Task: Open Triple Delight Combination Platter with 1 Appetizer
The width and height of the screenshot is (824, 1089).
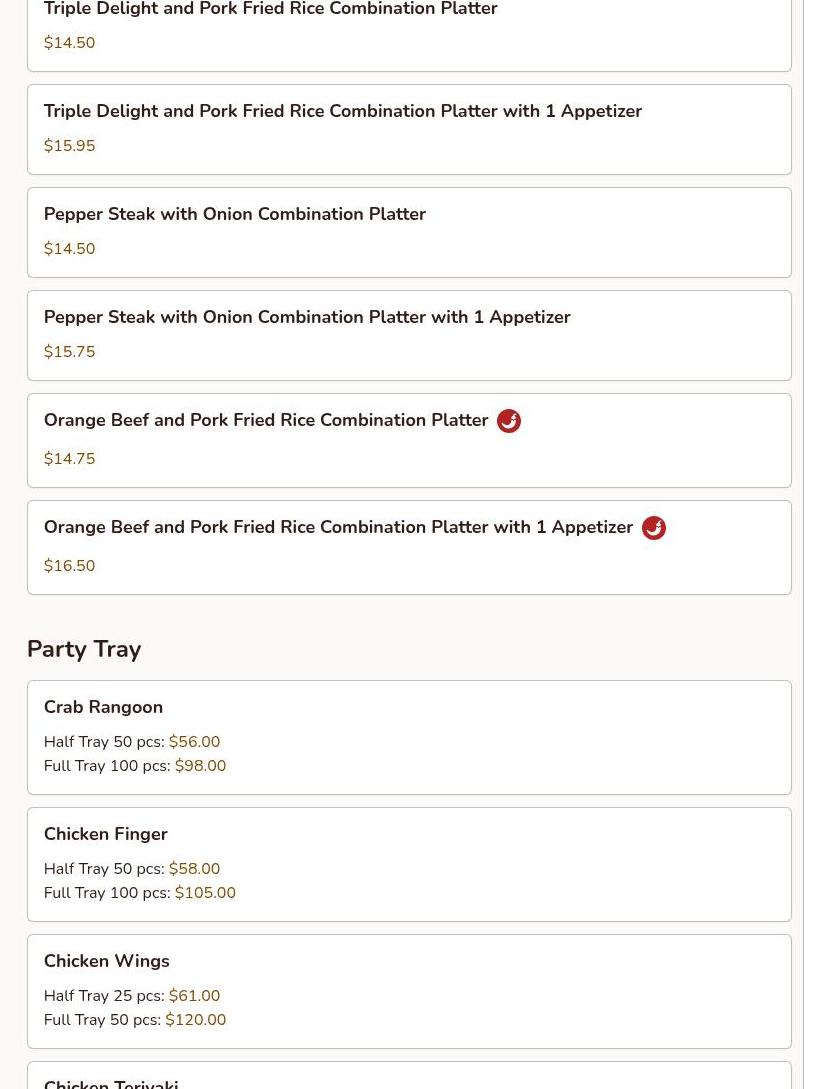Action: coord(342,111)
